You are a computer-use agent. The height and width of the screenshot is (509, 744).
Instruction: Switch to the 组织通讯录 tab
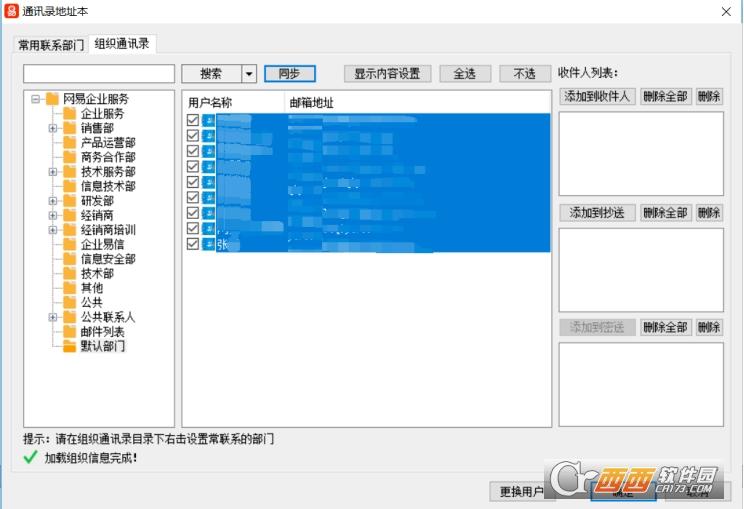tap(122, 44)
